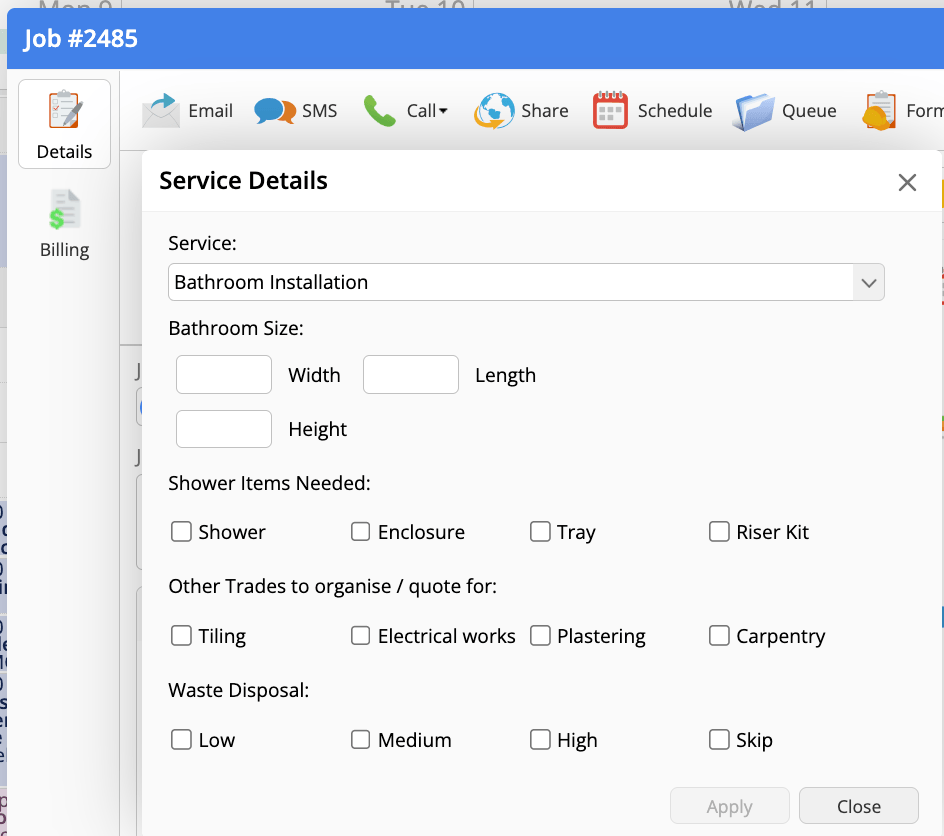Click the Apply button
Image resolution: width=944 pixels, height=836 pixels.
[729, 806]
